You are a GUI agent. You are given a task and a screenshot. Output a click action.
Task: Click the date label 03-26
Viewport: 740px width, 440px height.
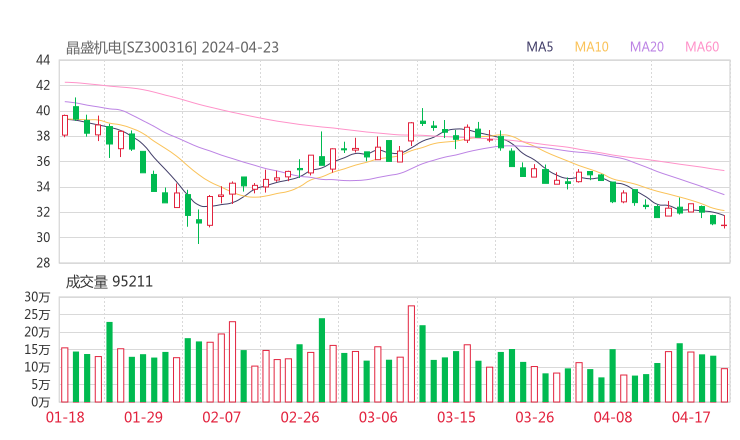[x=534, y=417]
